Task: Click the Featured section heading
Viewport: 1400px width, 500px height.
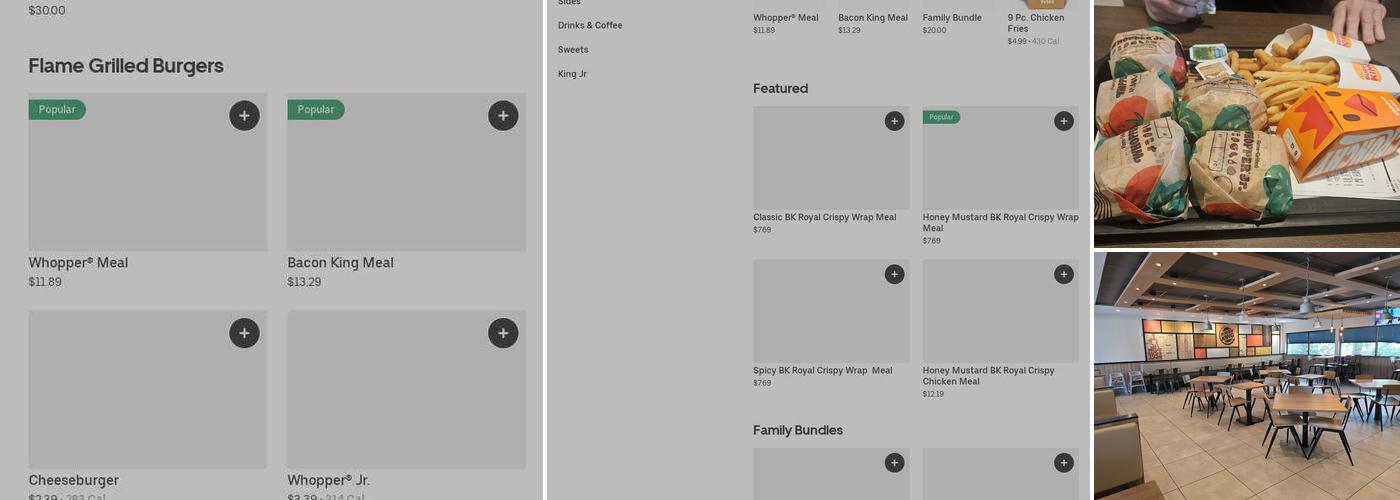Action: (780, 88)
